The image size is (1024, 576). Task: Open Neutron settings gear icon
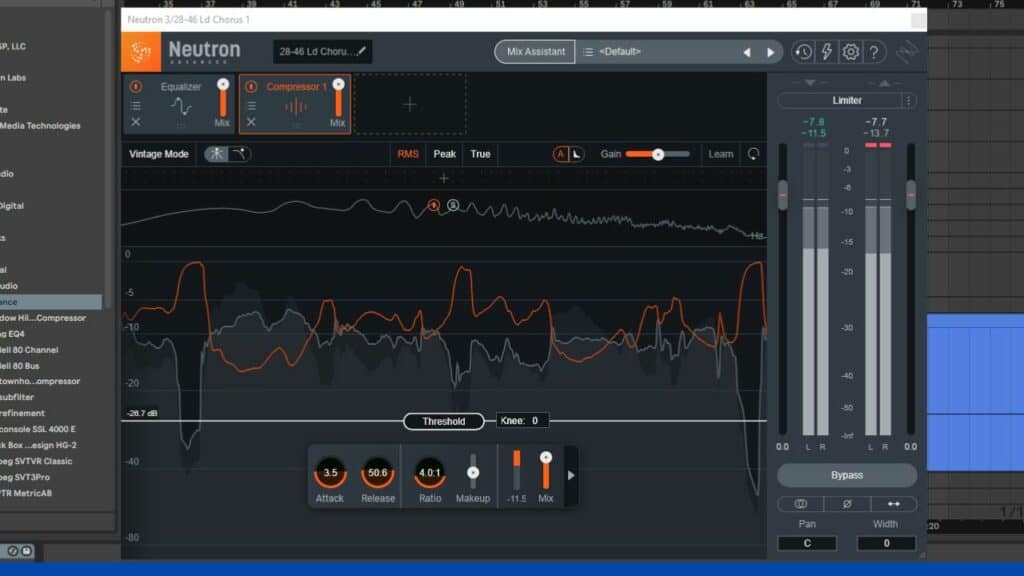click(x=851, y=52)
